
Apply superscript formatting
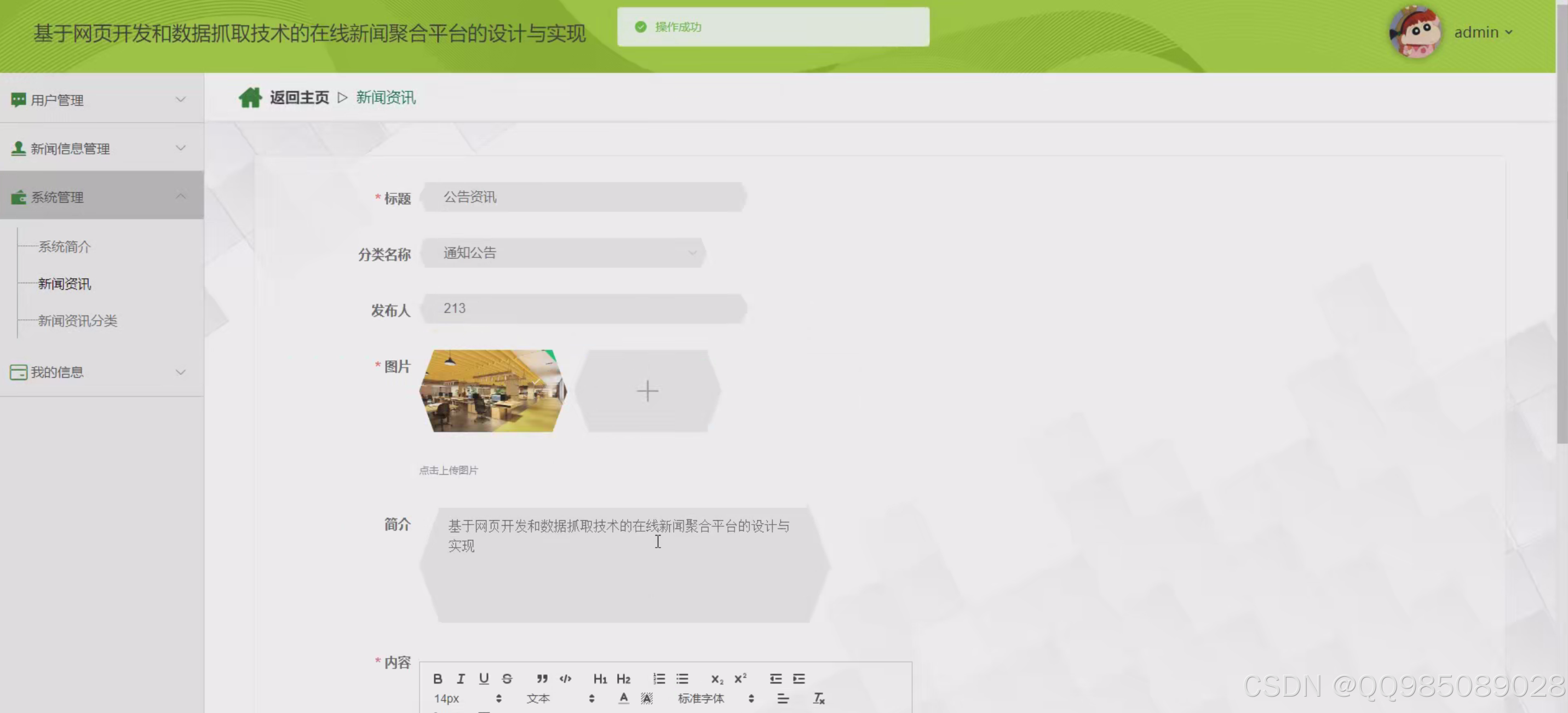tap(740, 680)
